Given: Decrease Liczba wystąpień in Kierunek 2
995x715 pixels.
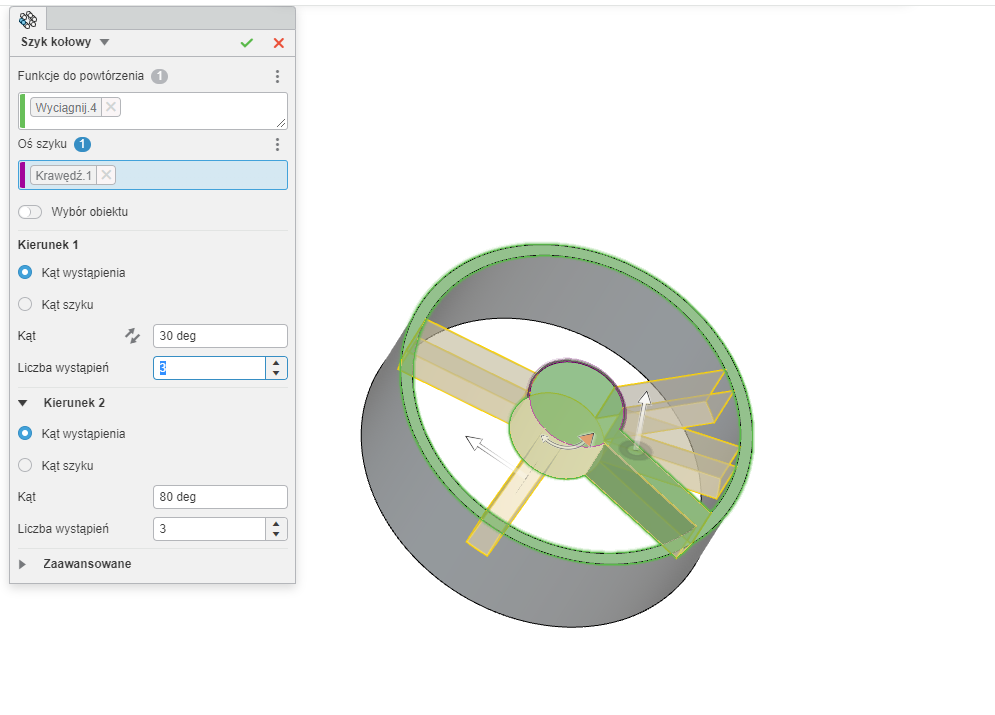Looking at the screenshot, I should (276, 534).
